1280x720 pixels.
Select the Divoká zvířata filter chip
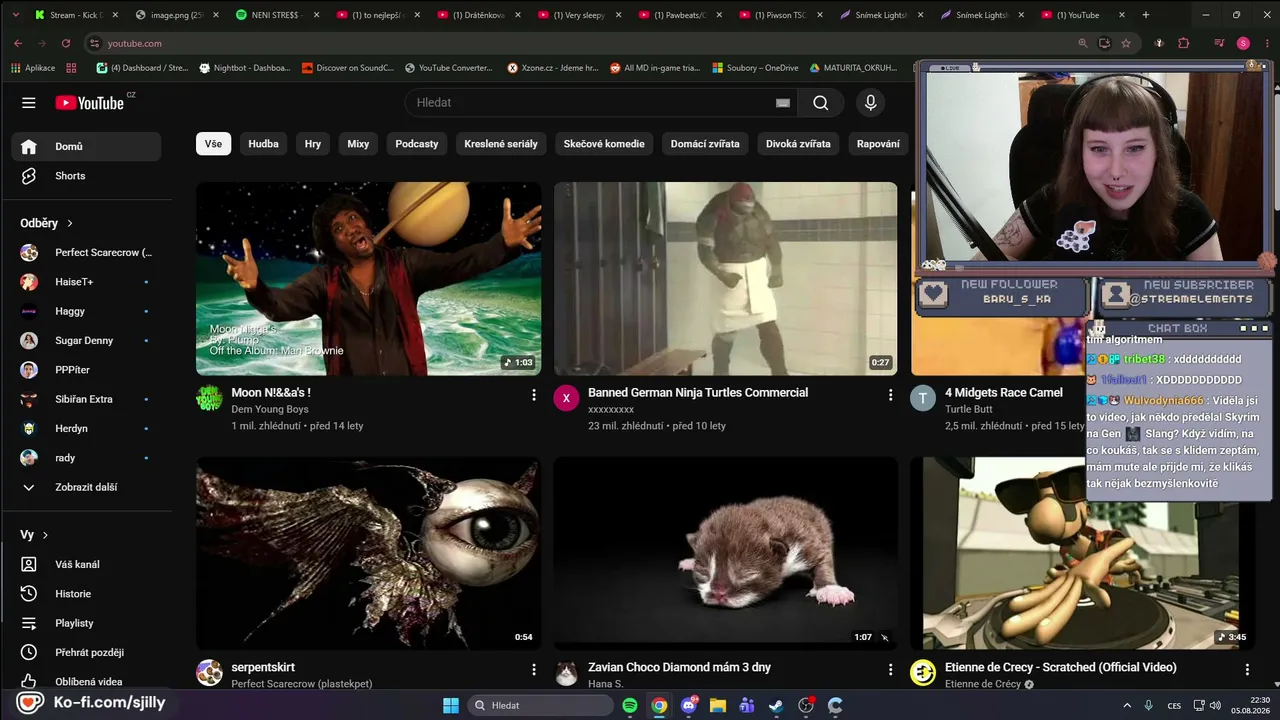798,144
